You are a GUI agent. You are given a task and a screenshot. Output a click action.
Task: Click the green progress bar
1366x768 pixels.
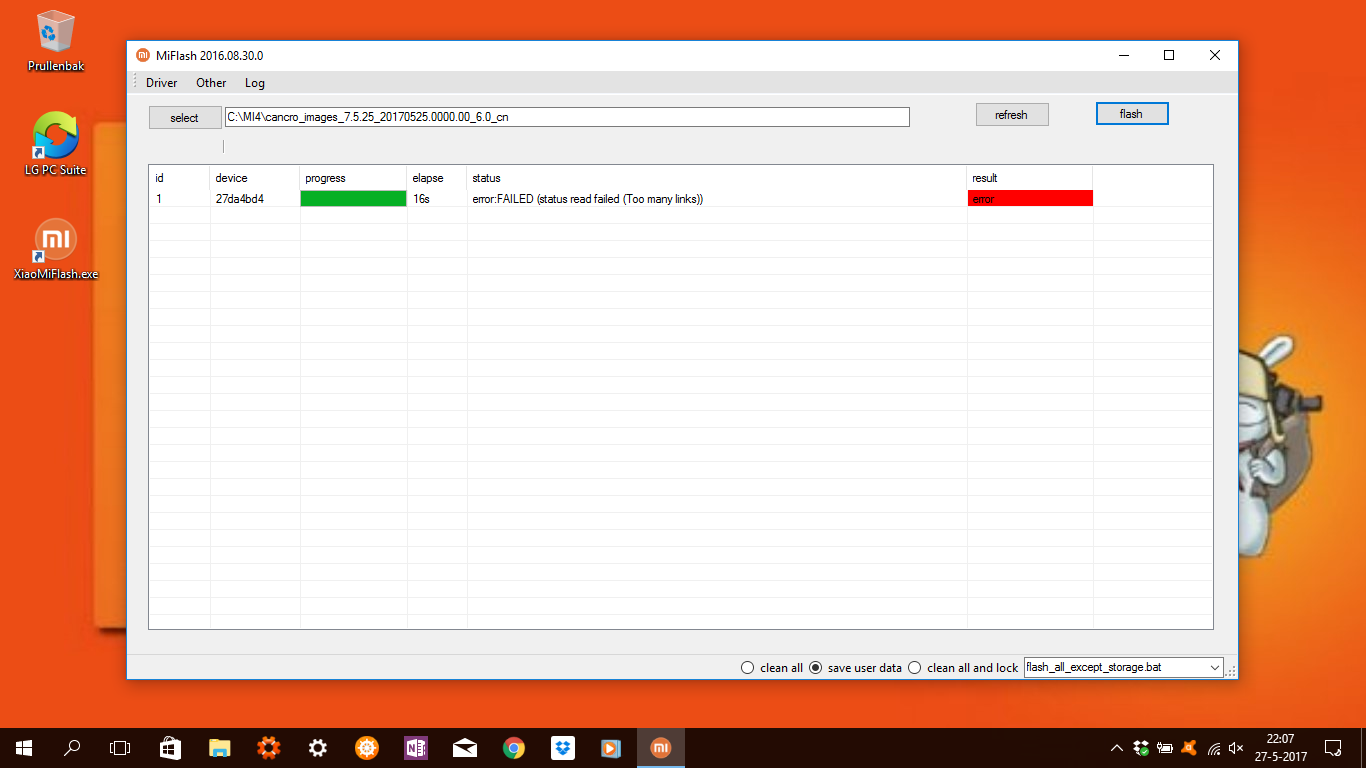(353, 199)
